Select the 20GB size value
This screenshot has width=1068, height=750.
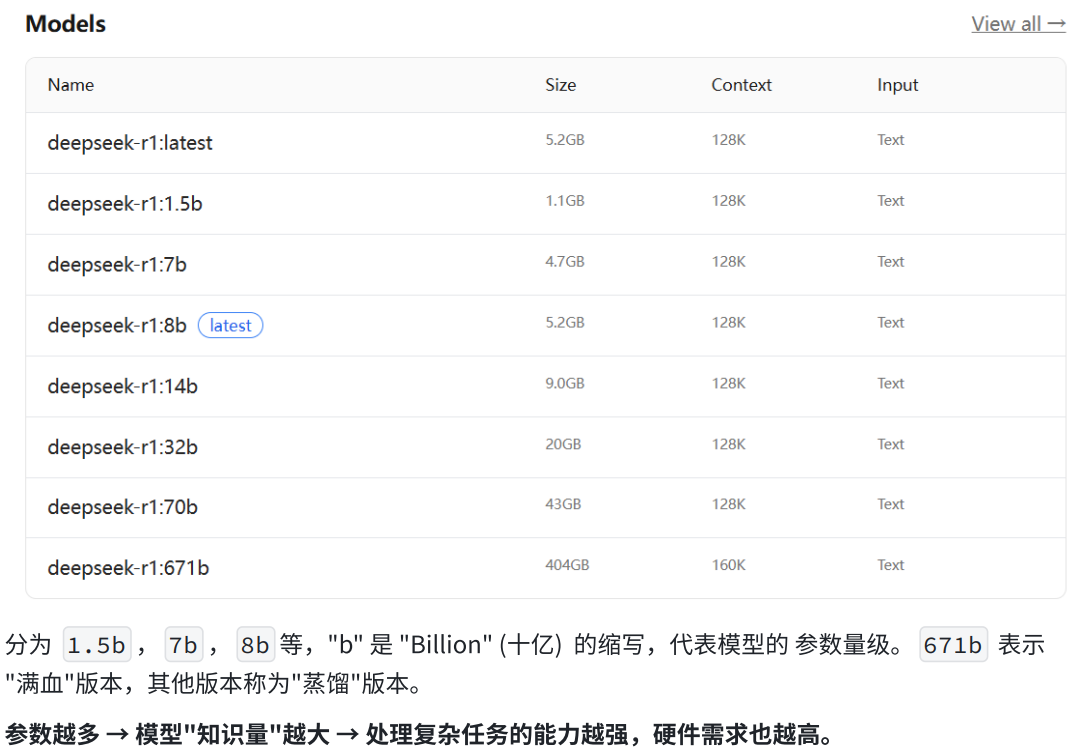coord(563,444)
